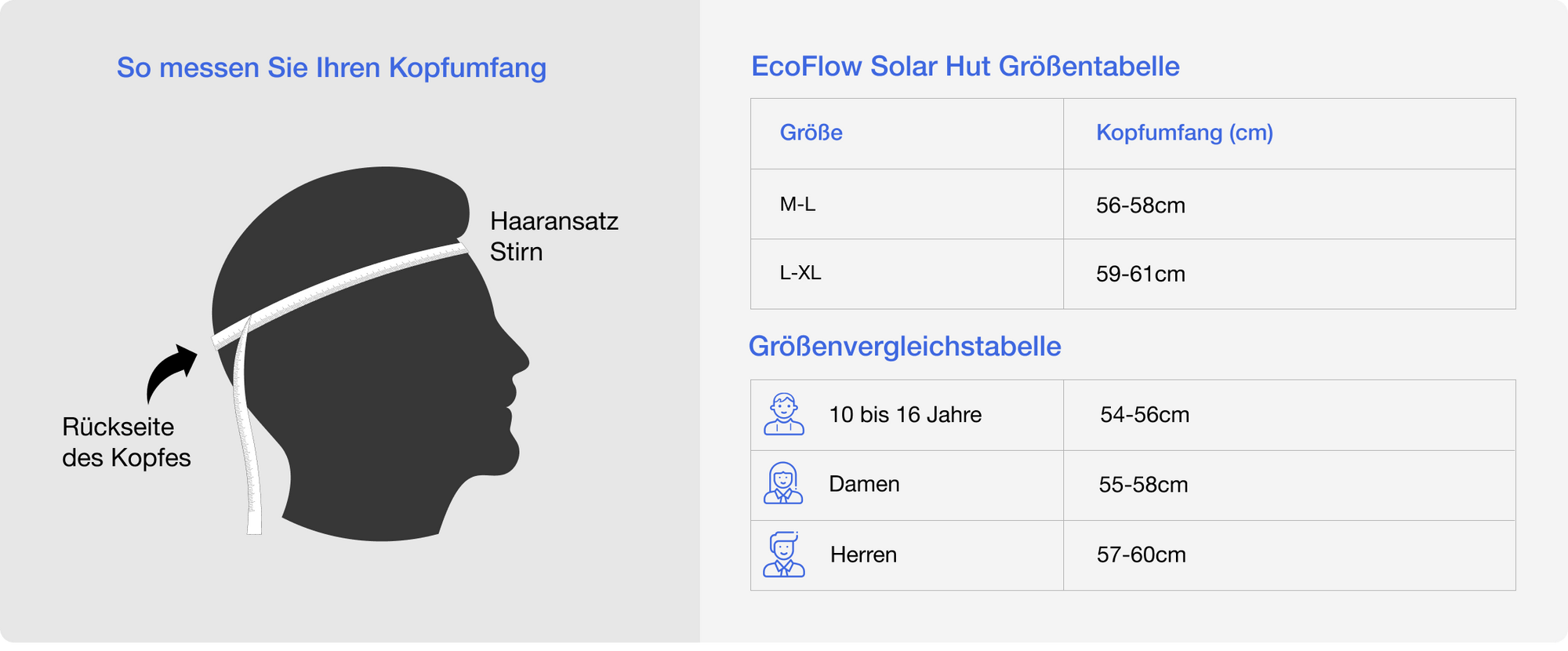
Task: Select the 54-56cm value for ages 10–16
Action: click(1145, 415)
